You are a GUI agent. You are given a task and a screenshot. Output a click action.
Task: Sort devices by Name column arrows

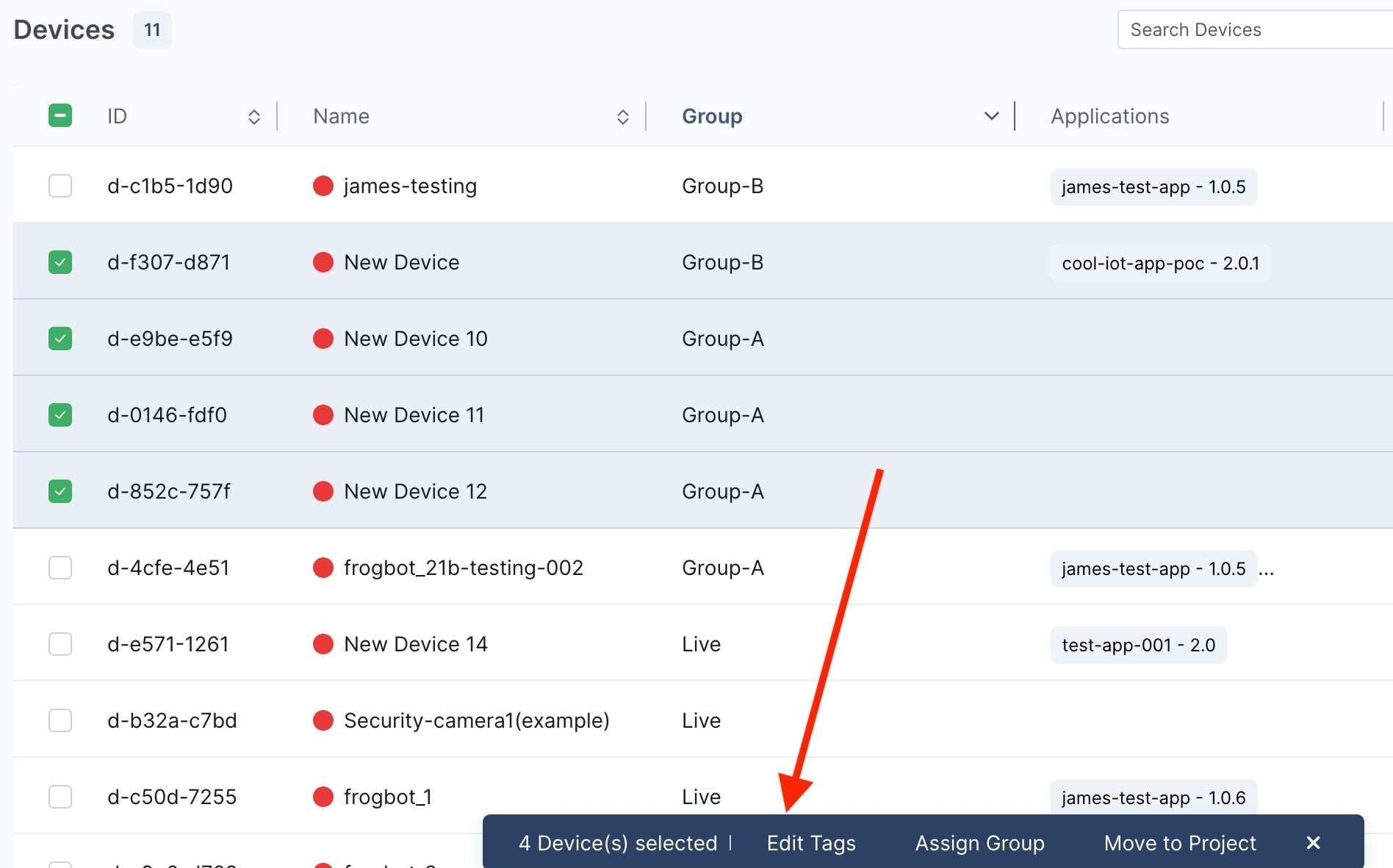tap(622, 117)
